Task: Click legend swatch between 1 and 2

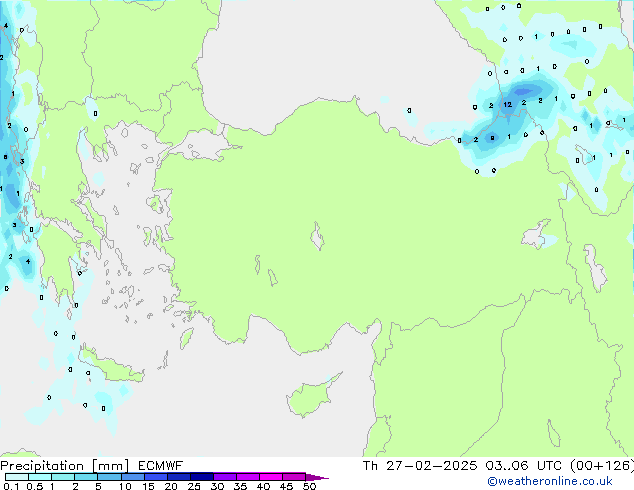Action: click(63, 477)
